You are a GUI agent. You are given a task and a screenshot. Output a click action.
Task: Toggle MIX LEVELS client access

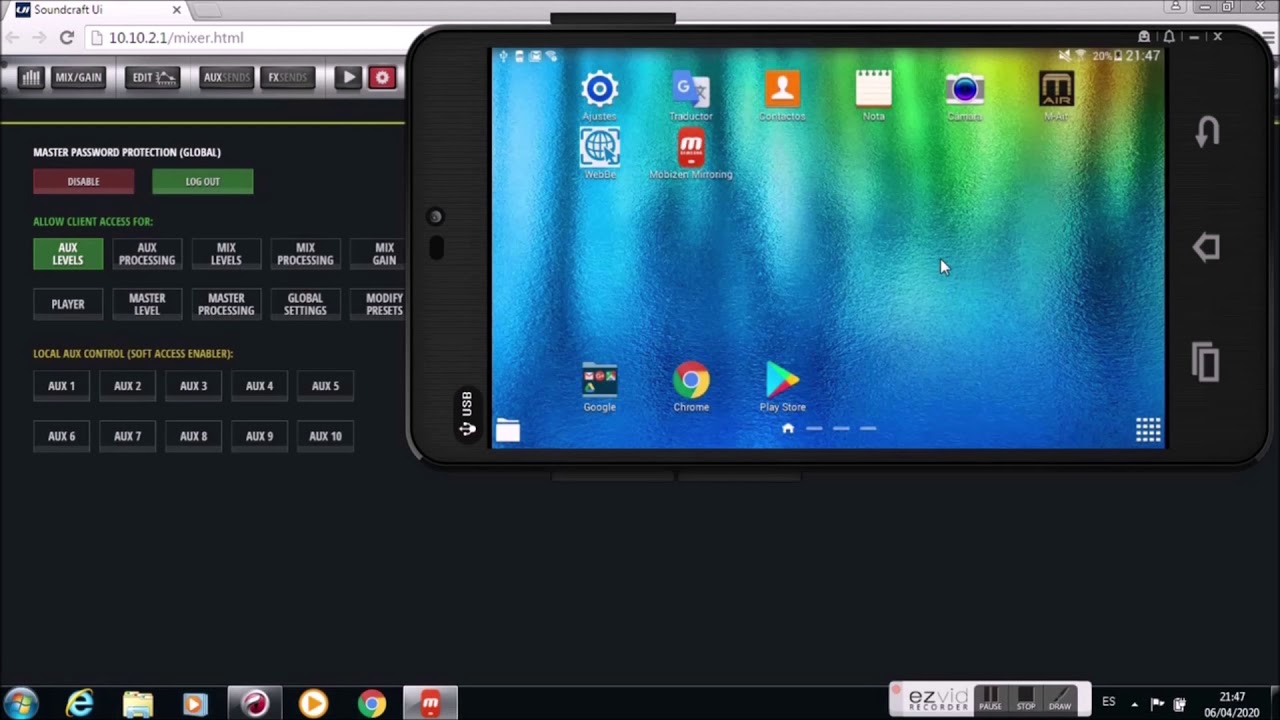click(x=226, y=254)
